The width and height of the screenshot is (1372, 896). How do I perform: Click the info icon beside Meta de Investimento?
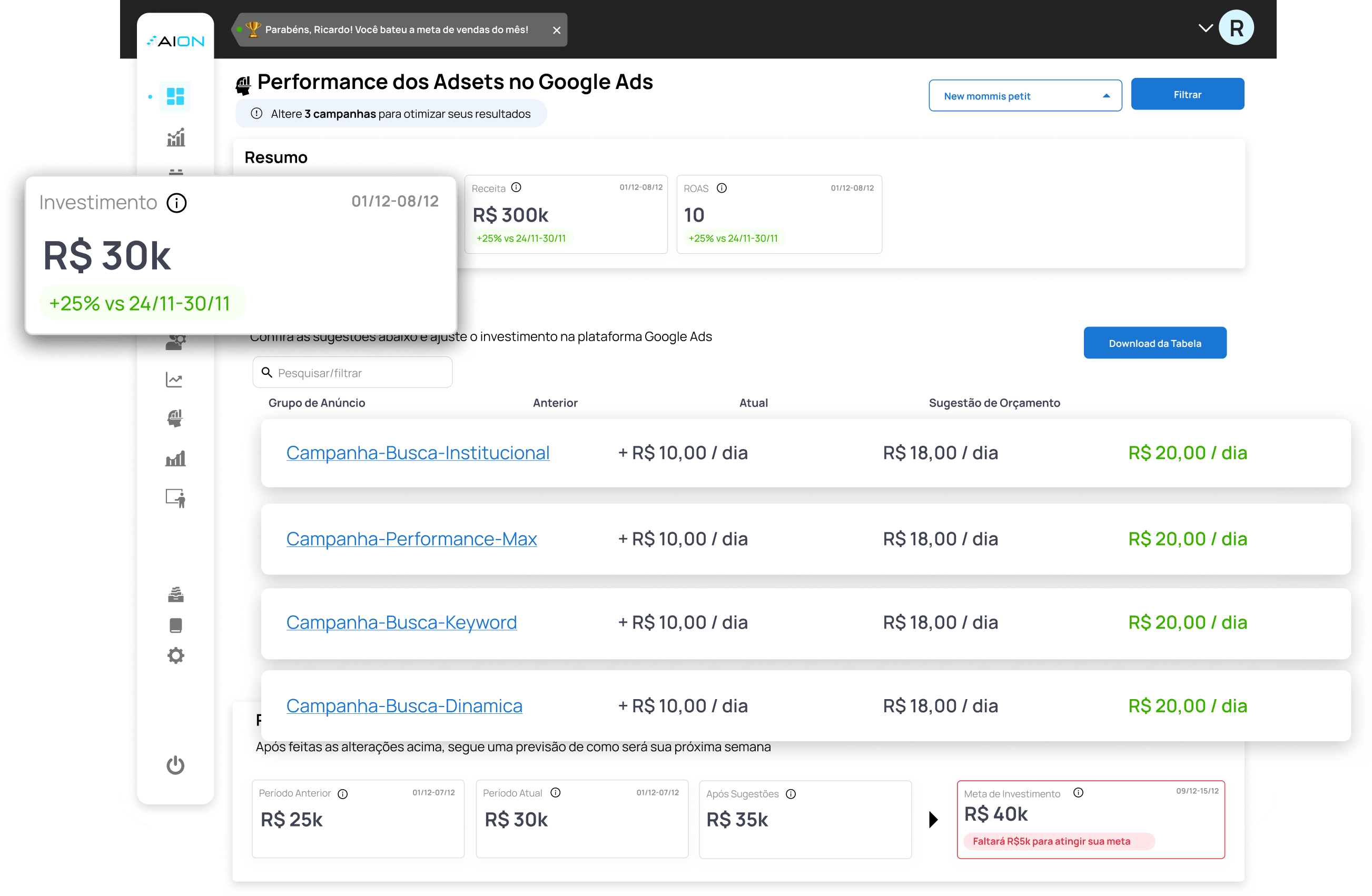tap(1079, 792)
